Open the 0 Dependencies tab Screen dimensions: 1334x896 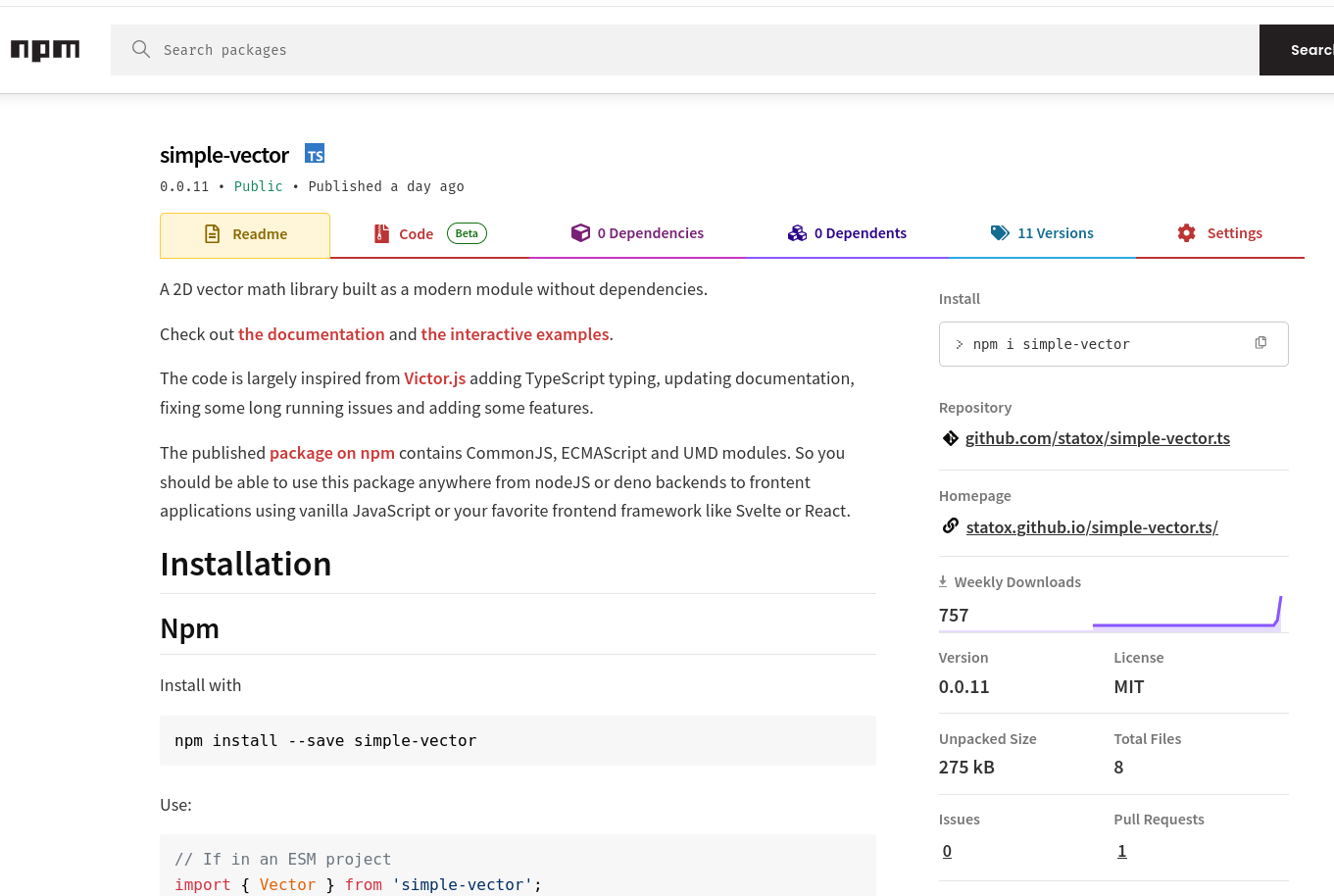pos(637,233)
